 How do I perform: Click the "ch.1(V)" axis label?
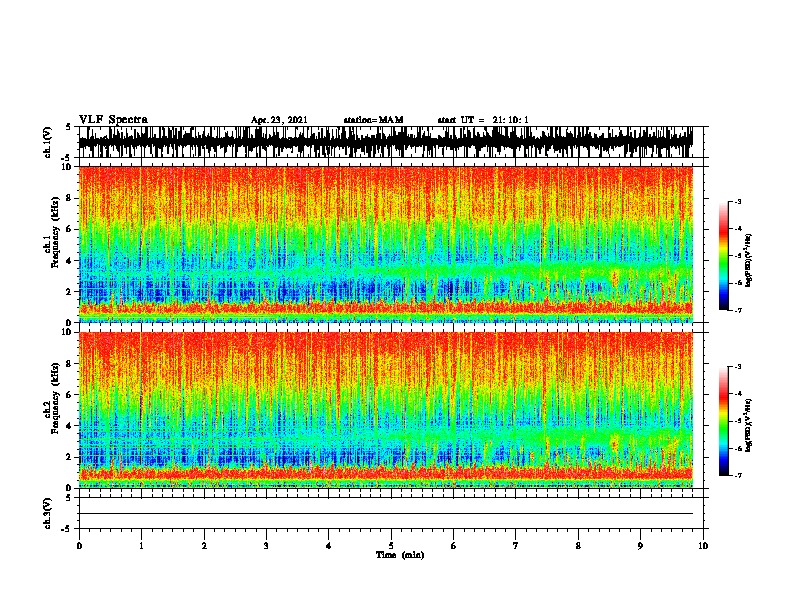point(48,142)
